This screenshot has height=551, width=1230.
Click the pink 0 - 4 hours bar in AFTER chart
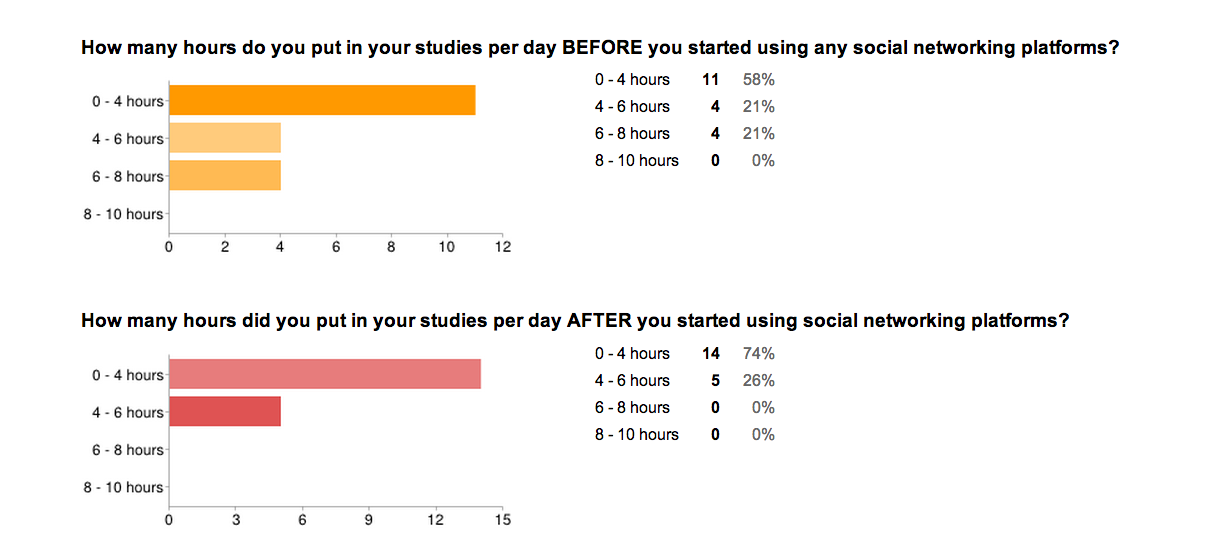coord(325,374)
